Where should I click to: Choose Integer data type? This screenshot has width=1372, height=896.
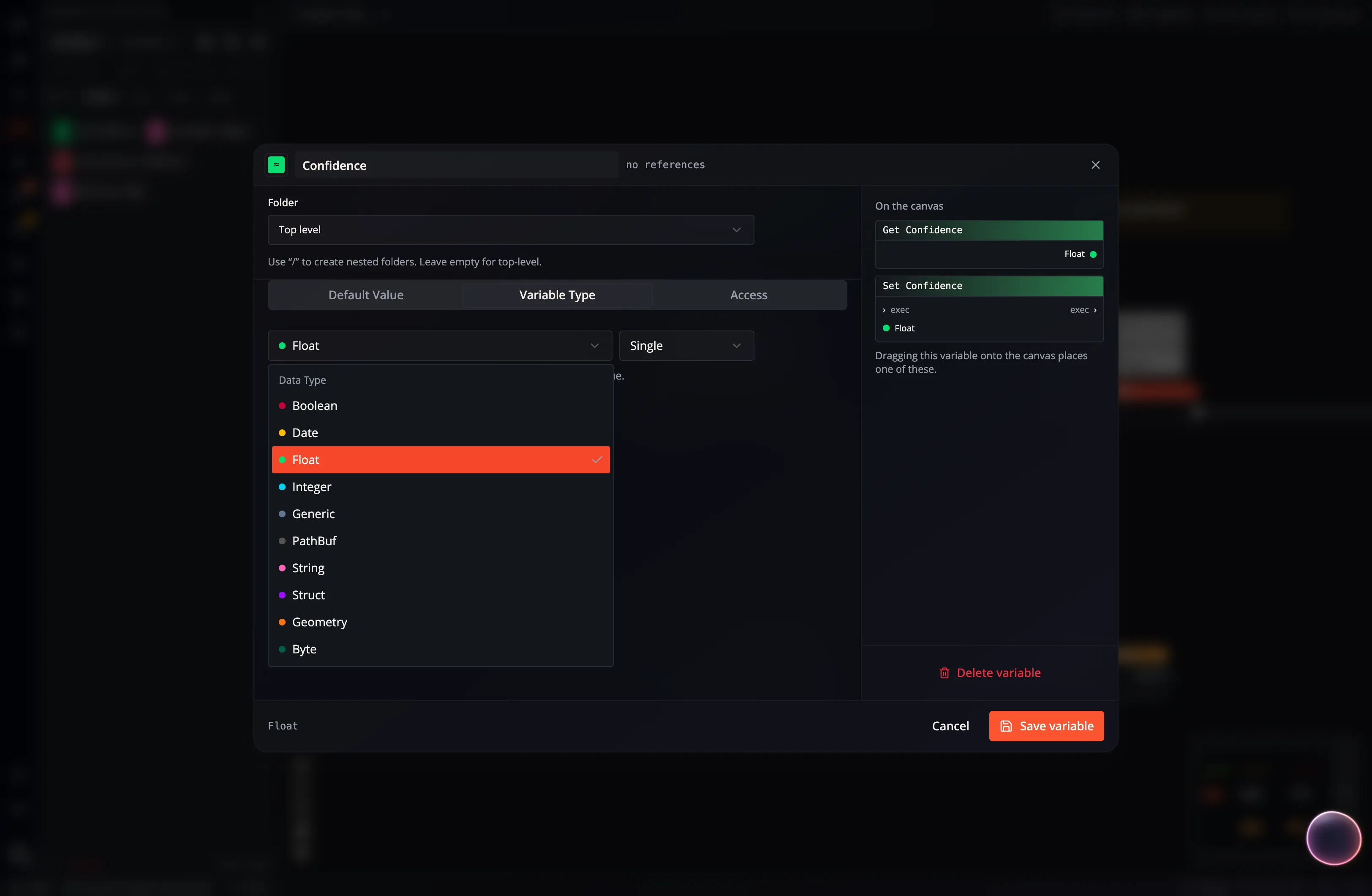441,487
